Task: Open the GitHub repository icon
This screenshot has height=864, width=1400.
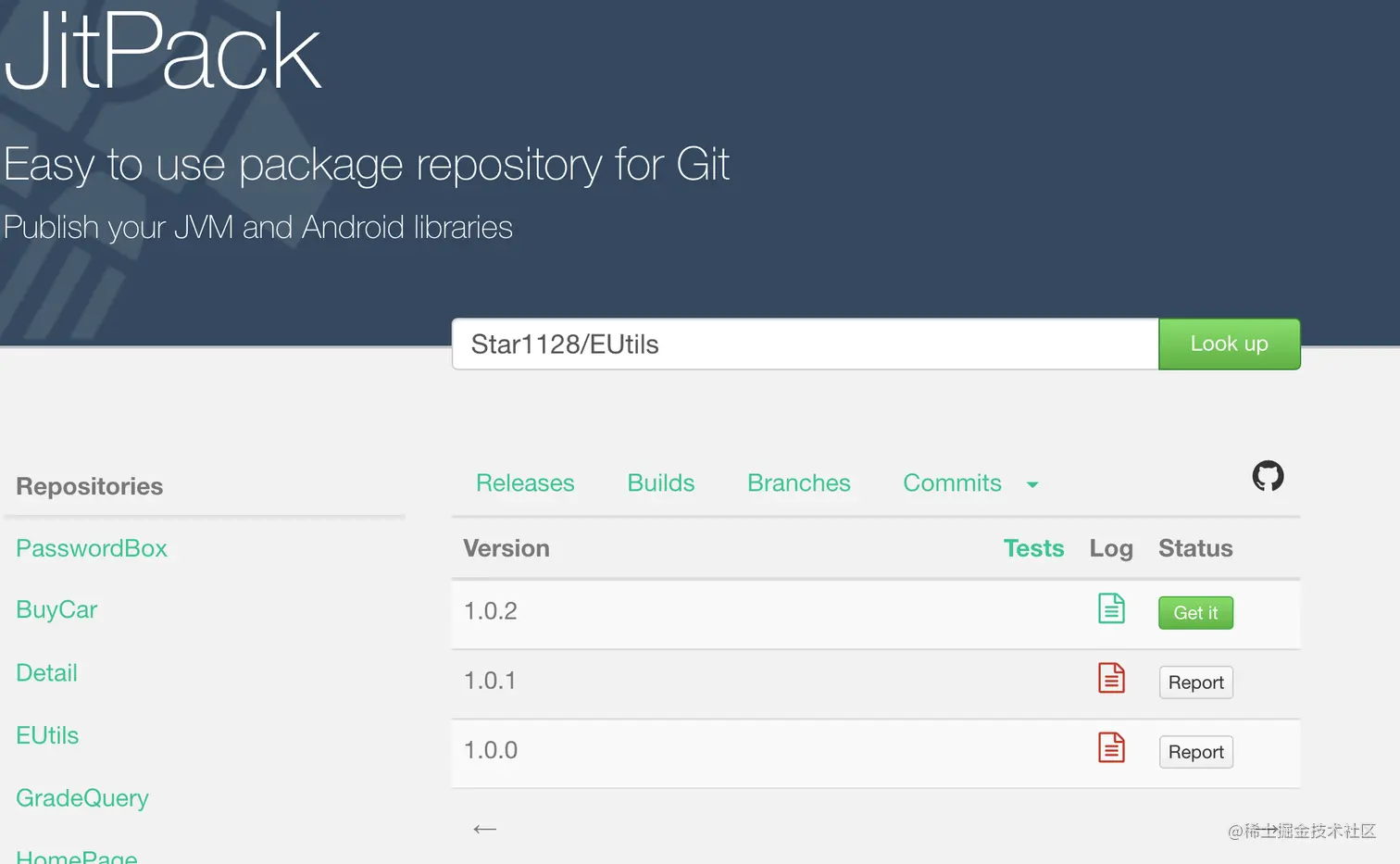Action: tap(1268, 476)
